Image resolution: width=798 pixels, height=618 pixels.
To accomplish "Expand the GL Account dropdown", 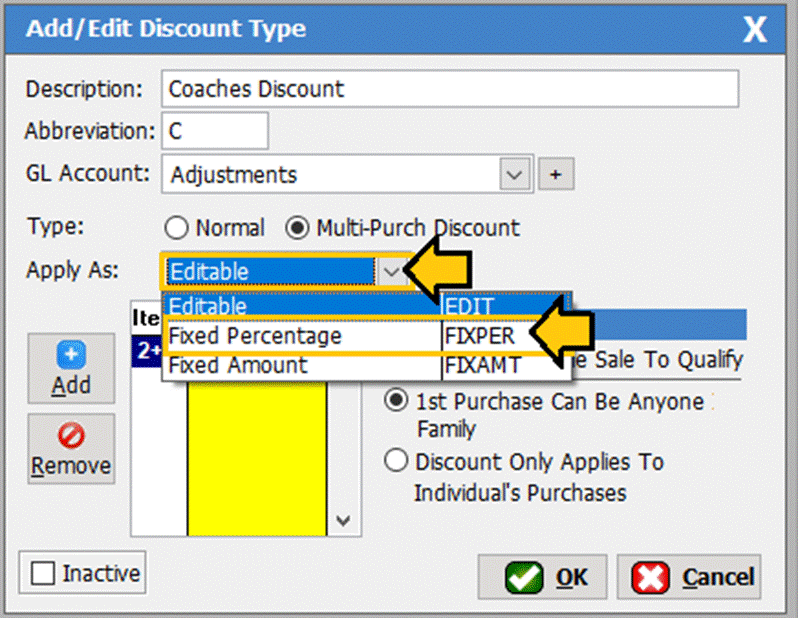I will point(514,174).
